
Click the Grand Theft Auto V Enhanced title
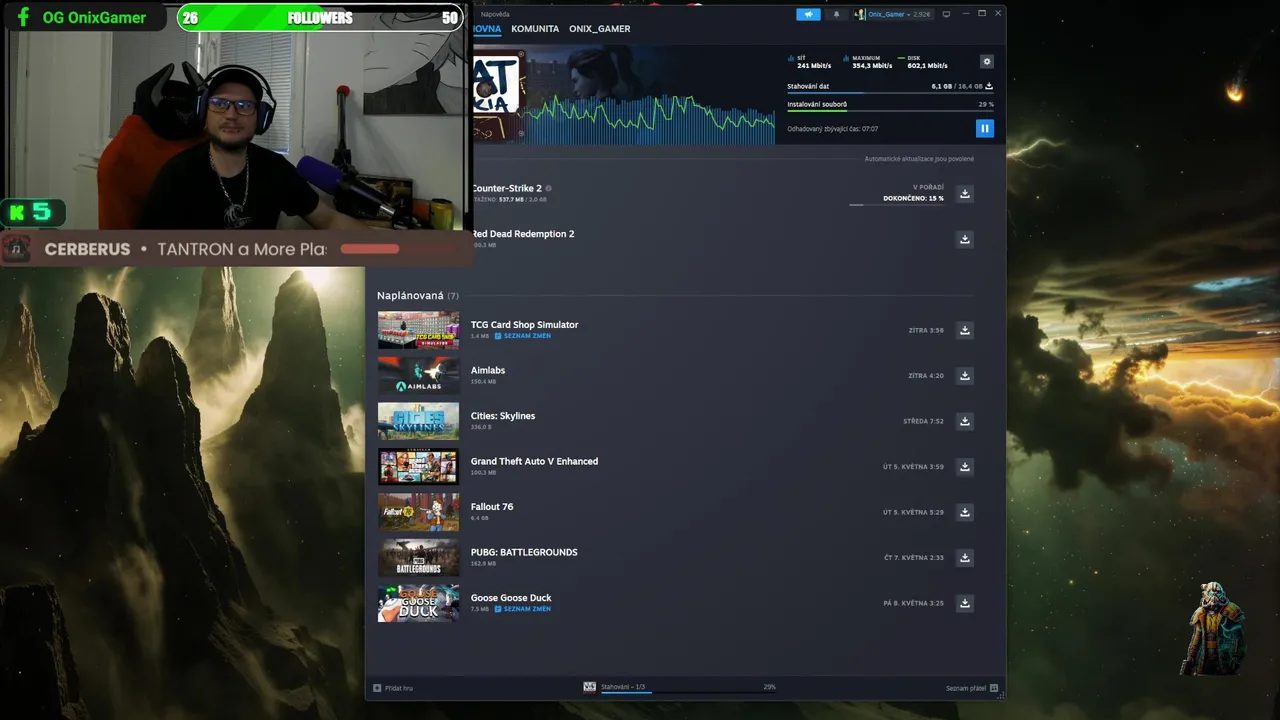535,461
